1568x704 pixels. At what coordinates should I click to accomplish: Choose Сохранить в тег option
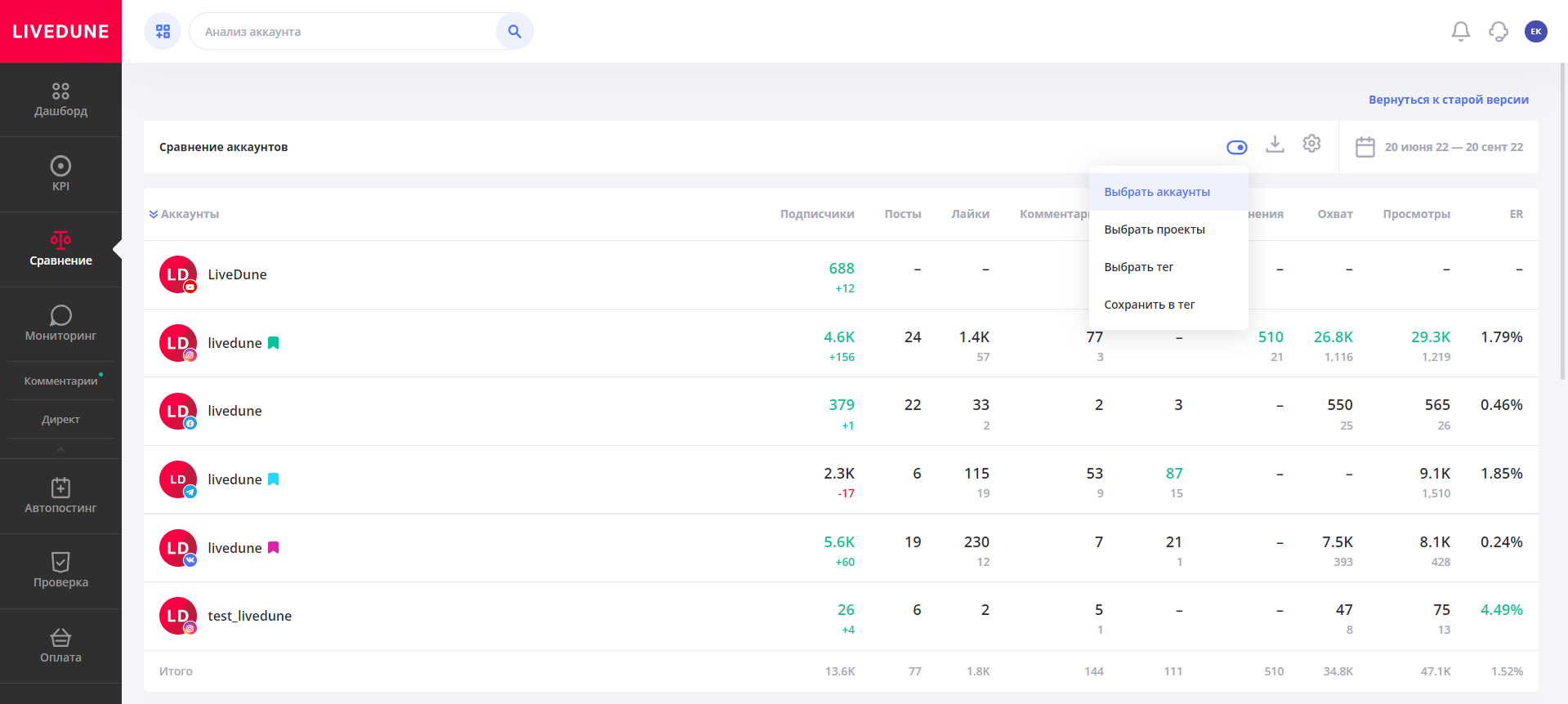click(1149, 305)
